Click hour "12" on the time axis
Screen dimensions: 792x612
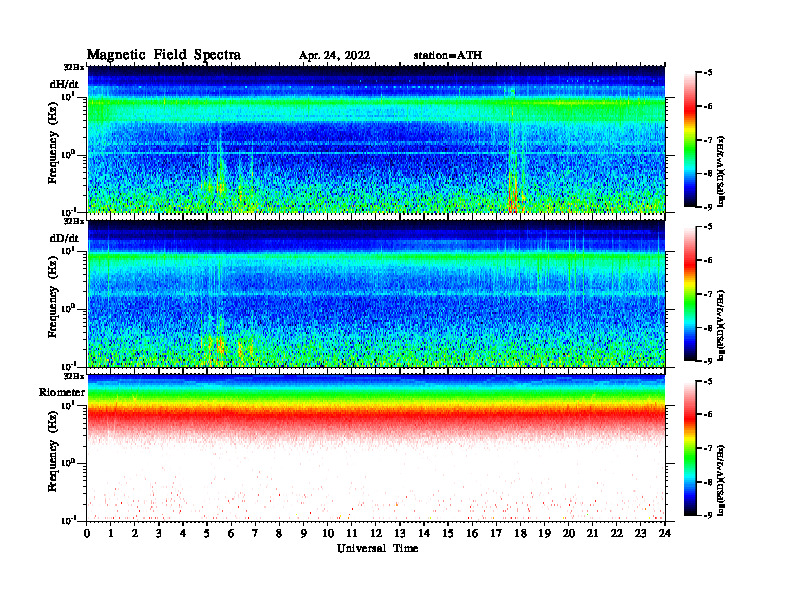(376, 534)
